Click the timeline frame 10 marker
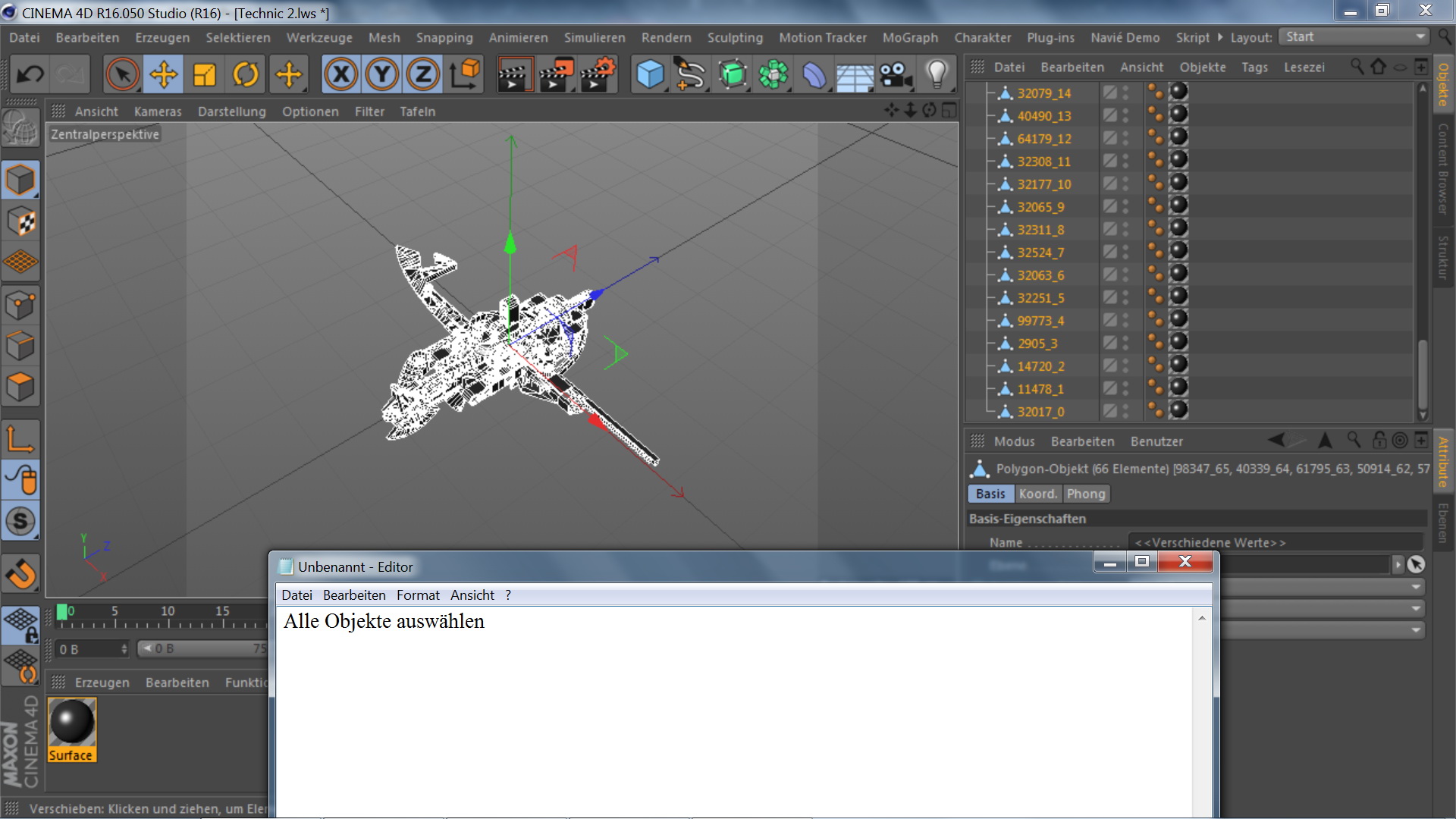Screen dimensions: 1456x819 point(168,611)
